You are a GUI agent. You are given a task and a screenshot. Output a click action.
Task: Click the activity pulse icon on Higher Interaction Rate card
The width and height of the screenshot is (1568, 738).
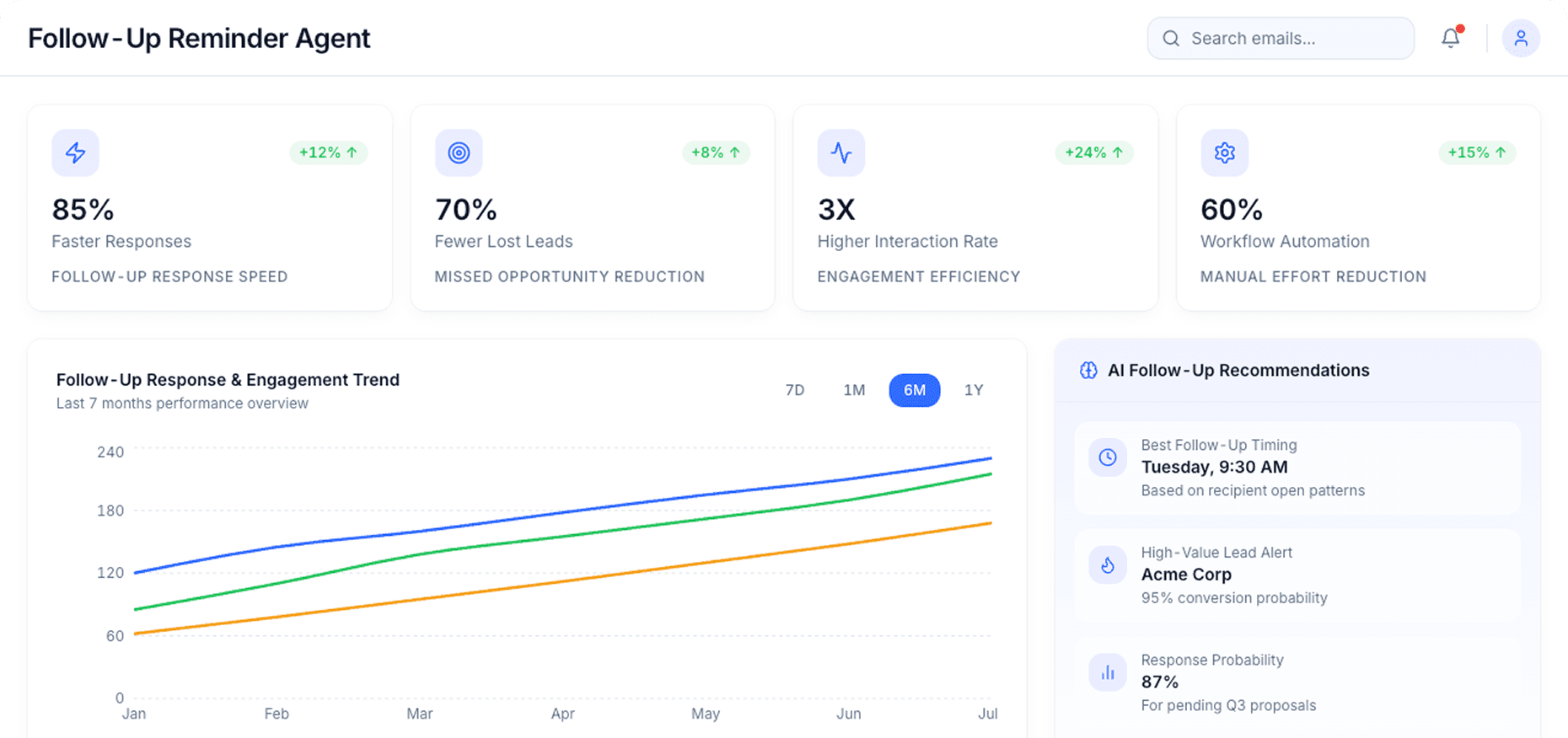click(841, 152)
